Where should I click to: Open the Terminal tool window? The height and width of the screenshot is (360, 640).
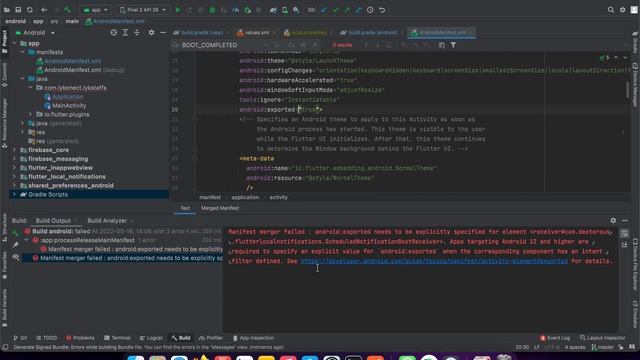117,338
